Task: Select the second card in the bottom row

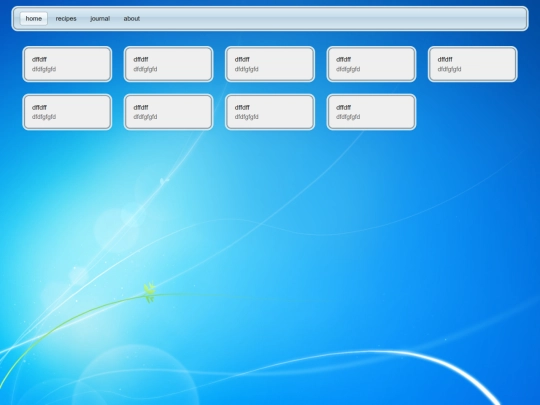Action: 168,112
